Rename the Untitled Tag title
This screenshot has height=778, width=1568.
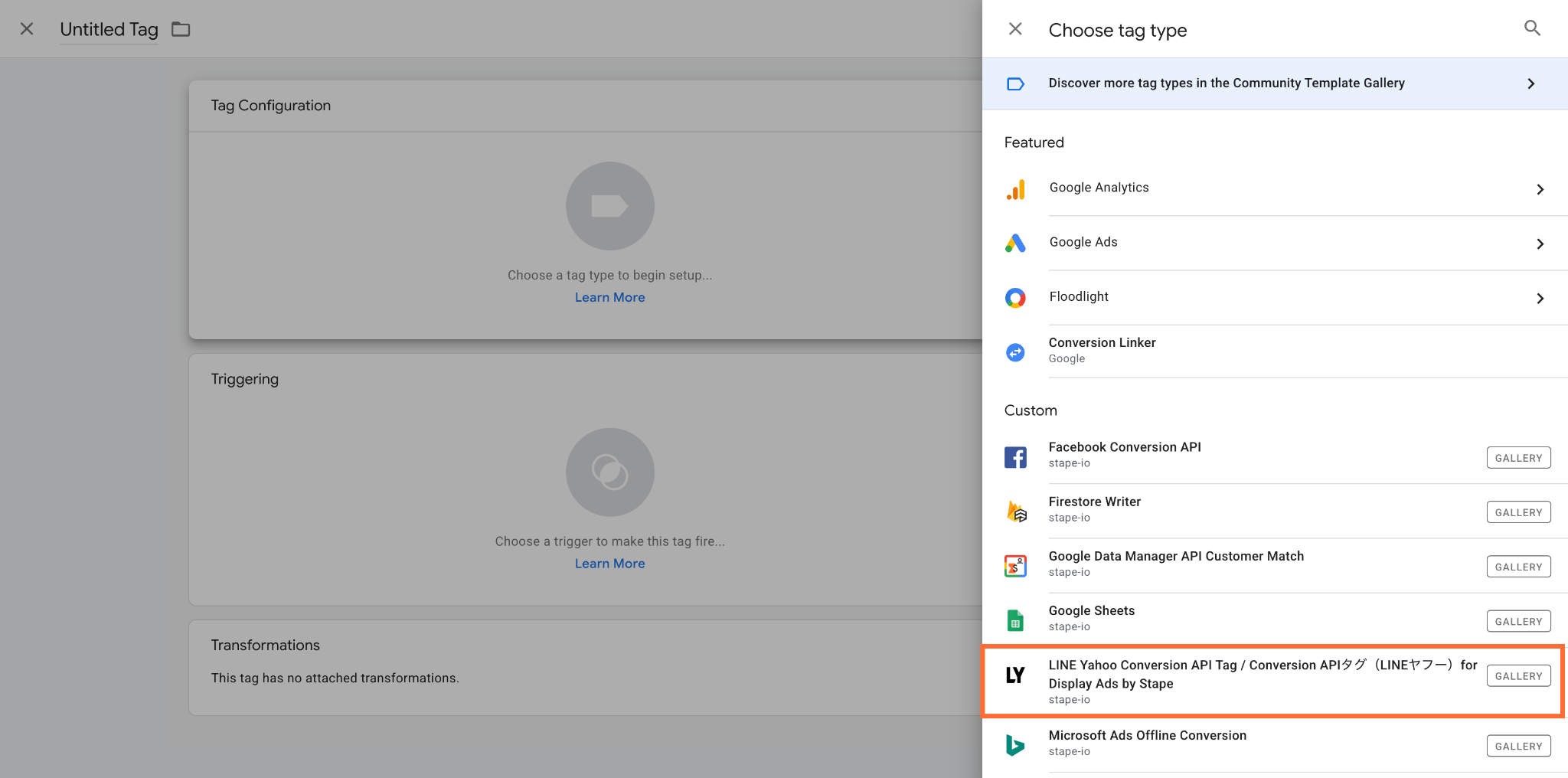coord(109,29)
